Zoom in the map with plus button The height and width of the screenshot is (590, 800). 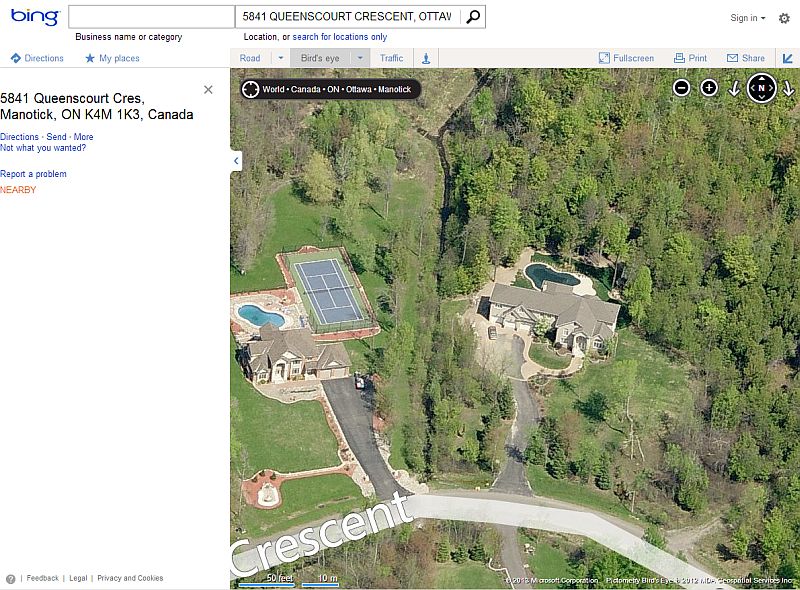709,88
